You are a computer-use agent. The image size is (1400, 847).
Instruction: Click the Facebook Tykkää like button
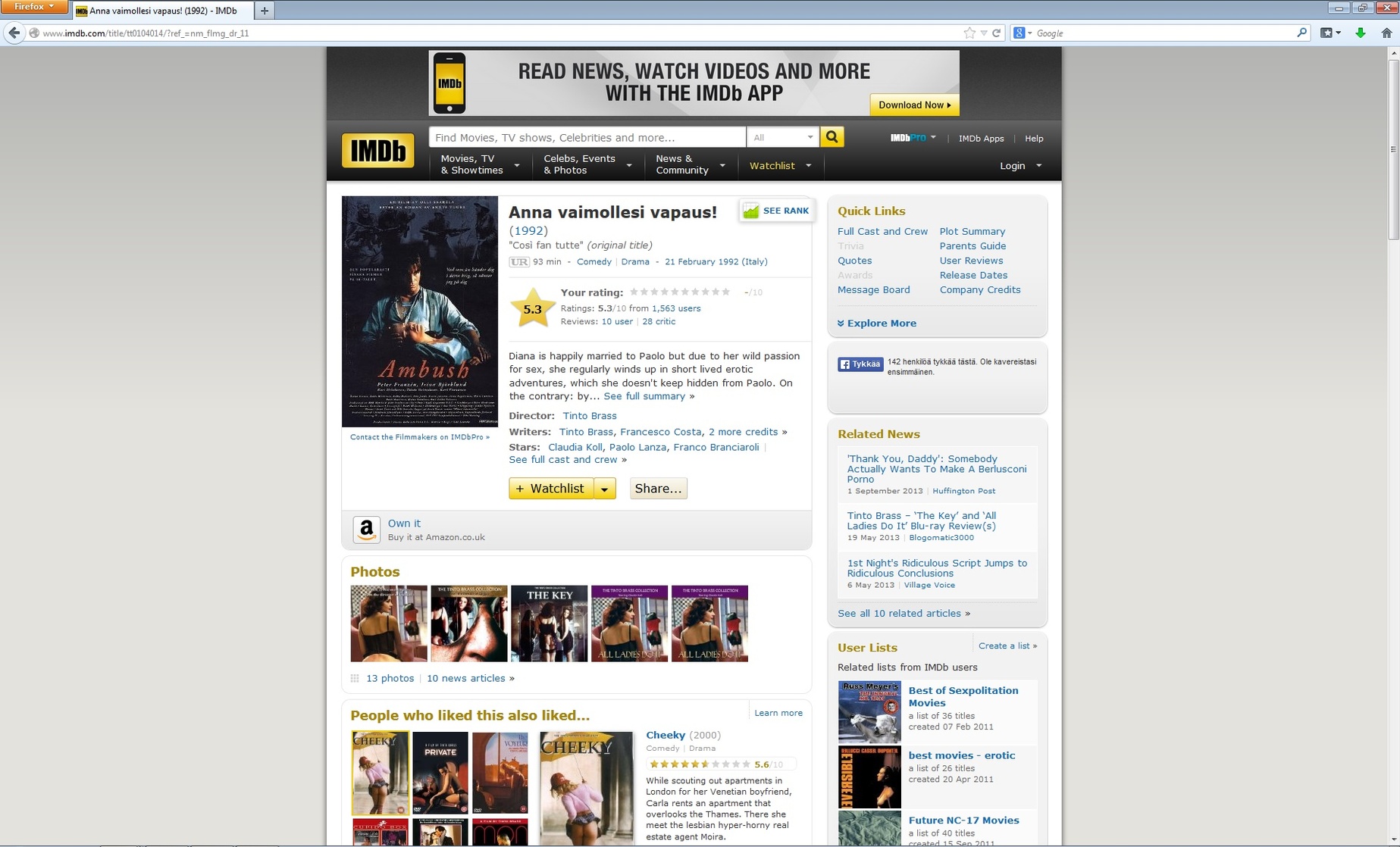pos(860,364)
